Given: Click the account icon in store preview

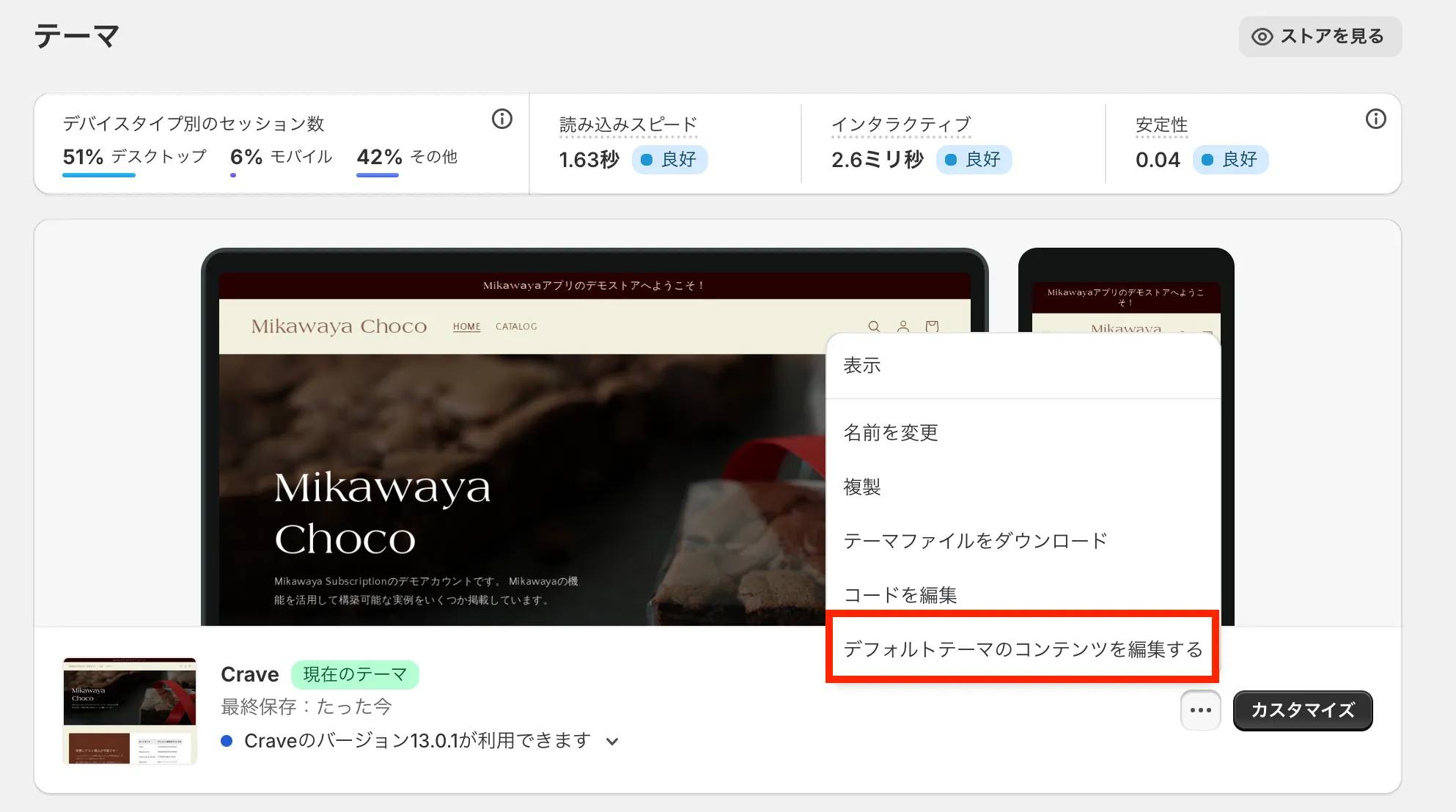Looking at the screenshot, I should pyautogui.click(x=903, y=326).
